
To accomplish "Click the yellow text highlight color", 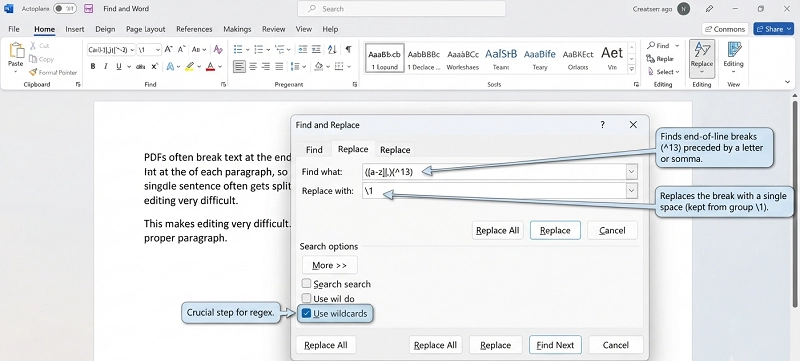I will tap(190, 66).
